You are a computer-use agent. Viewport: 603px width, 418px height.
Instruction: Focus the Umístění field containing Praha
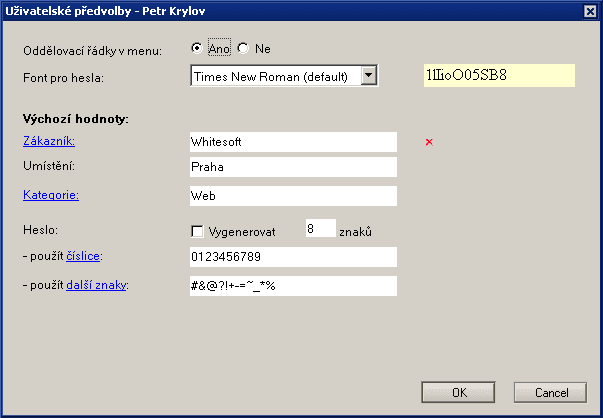click(292, 168)
